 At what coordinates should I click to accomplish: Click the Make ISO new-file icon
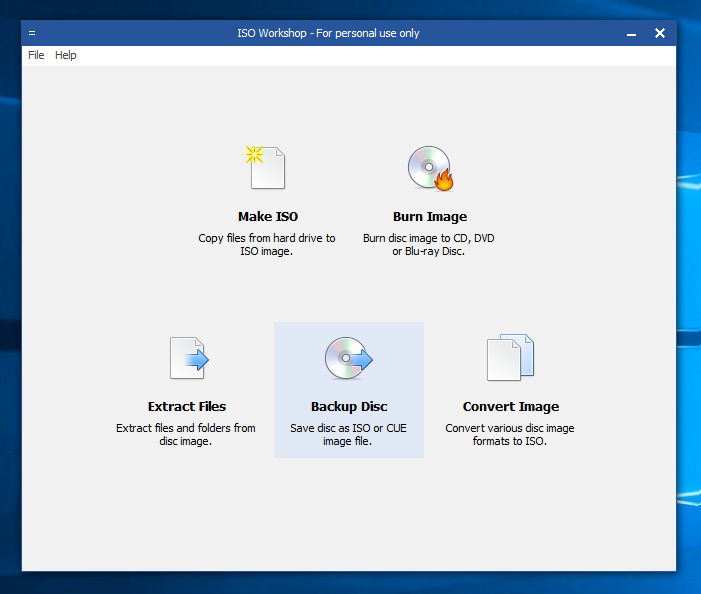(266, 168)
